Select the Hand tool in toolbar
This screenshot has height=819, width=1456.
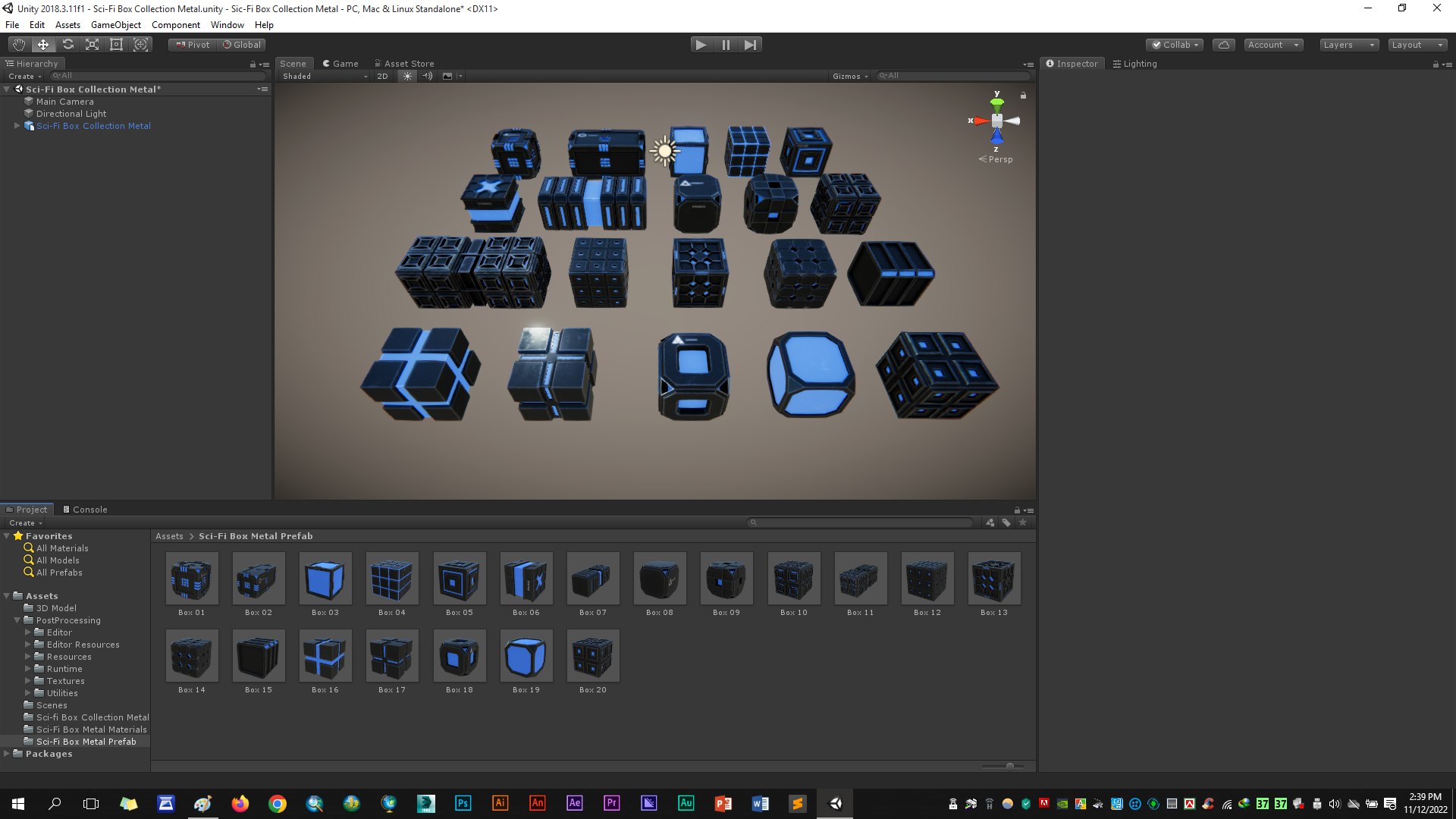19,45
